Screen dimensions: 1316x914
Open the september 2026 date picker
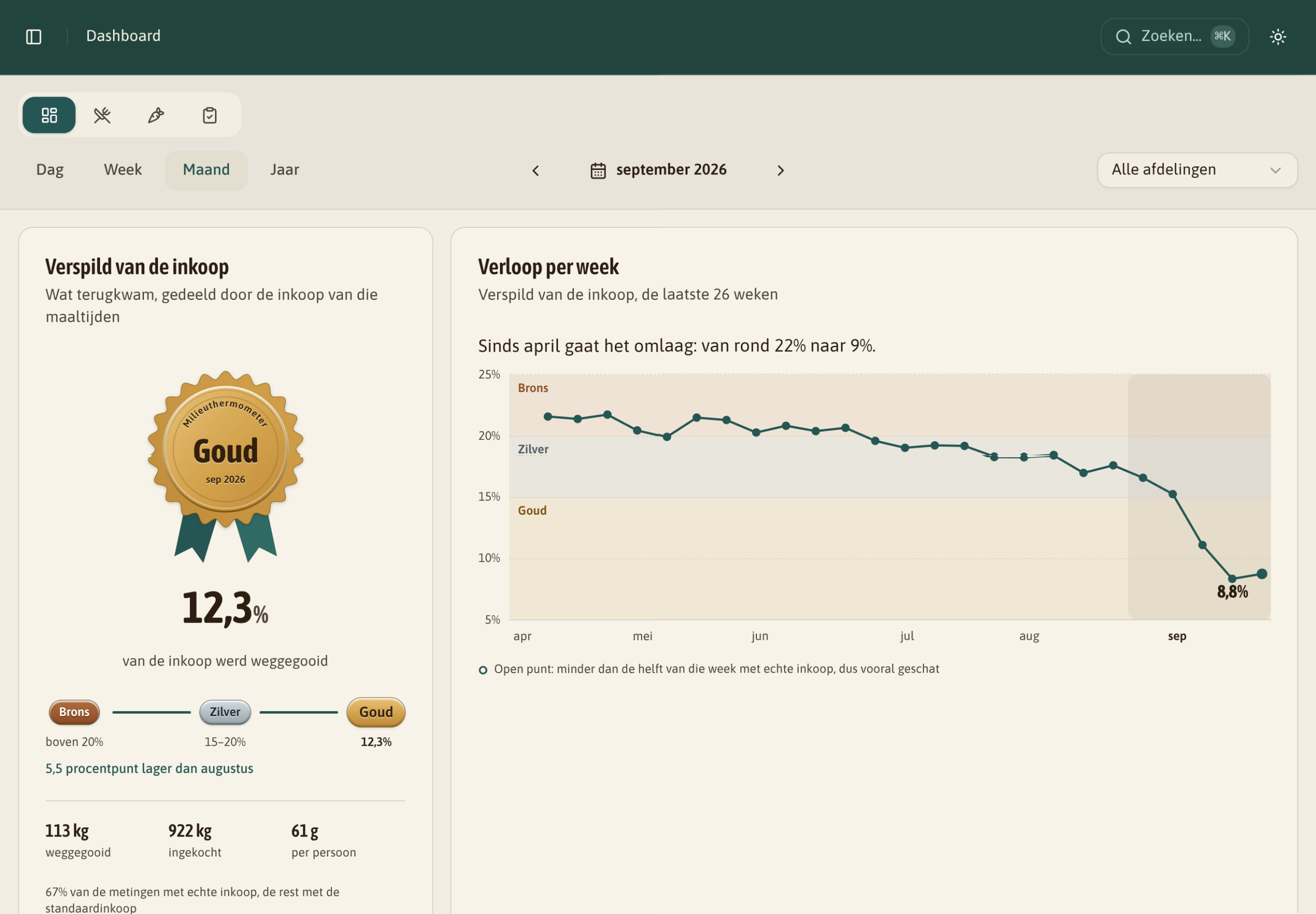(x=659, y=170)
